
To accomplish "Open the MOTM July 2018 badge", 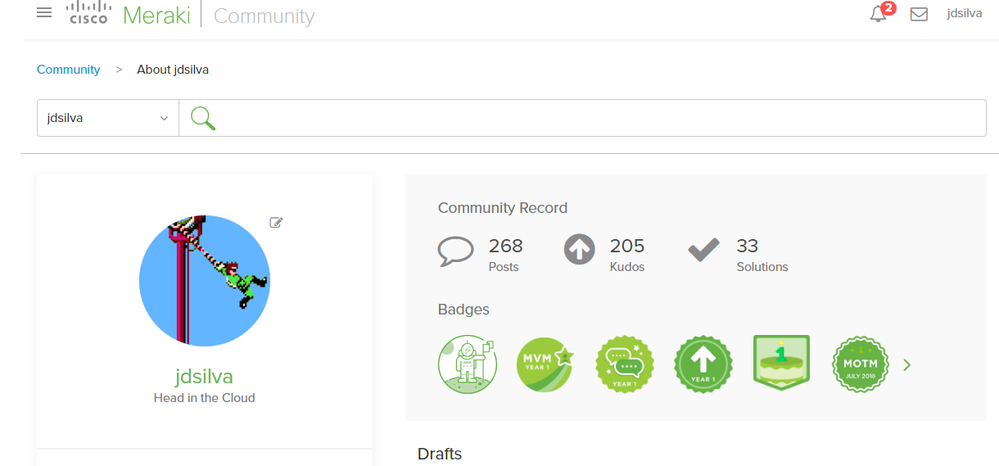I will pyautogui.click(x=860, y=364).
